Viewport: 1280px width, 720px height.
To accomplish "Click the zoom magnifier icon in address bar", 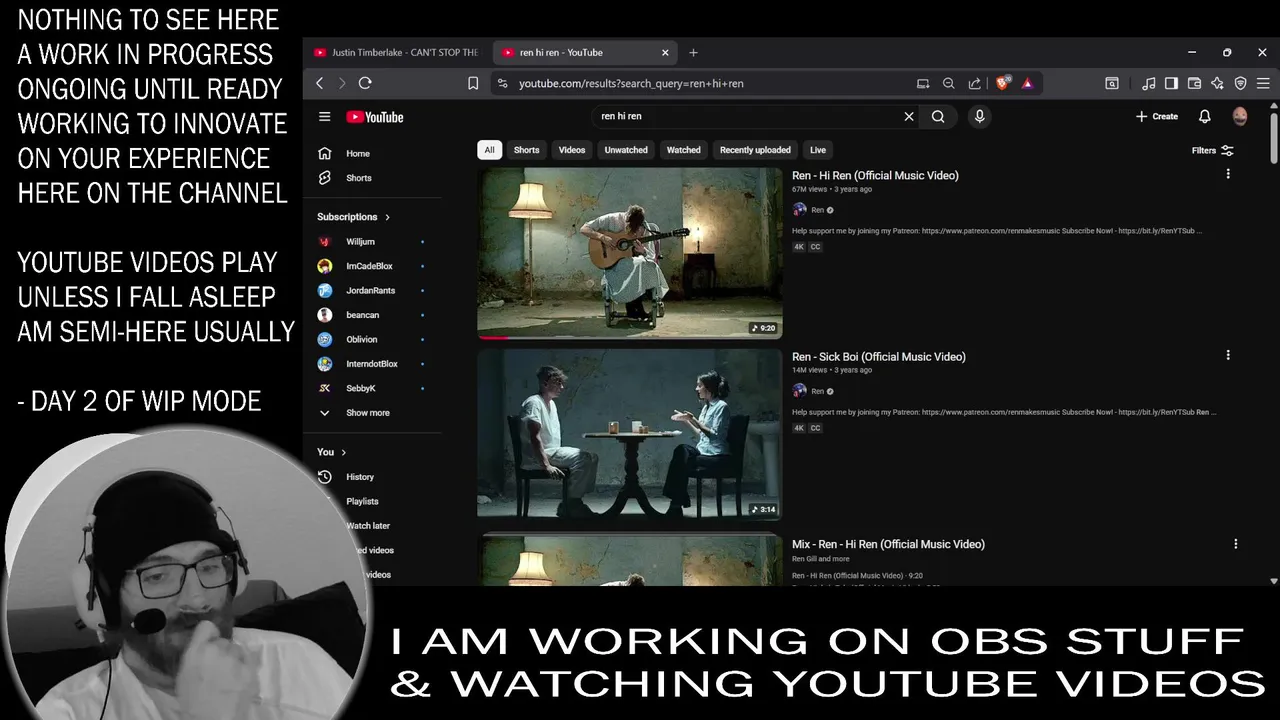I will coord(948,84).
